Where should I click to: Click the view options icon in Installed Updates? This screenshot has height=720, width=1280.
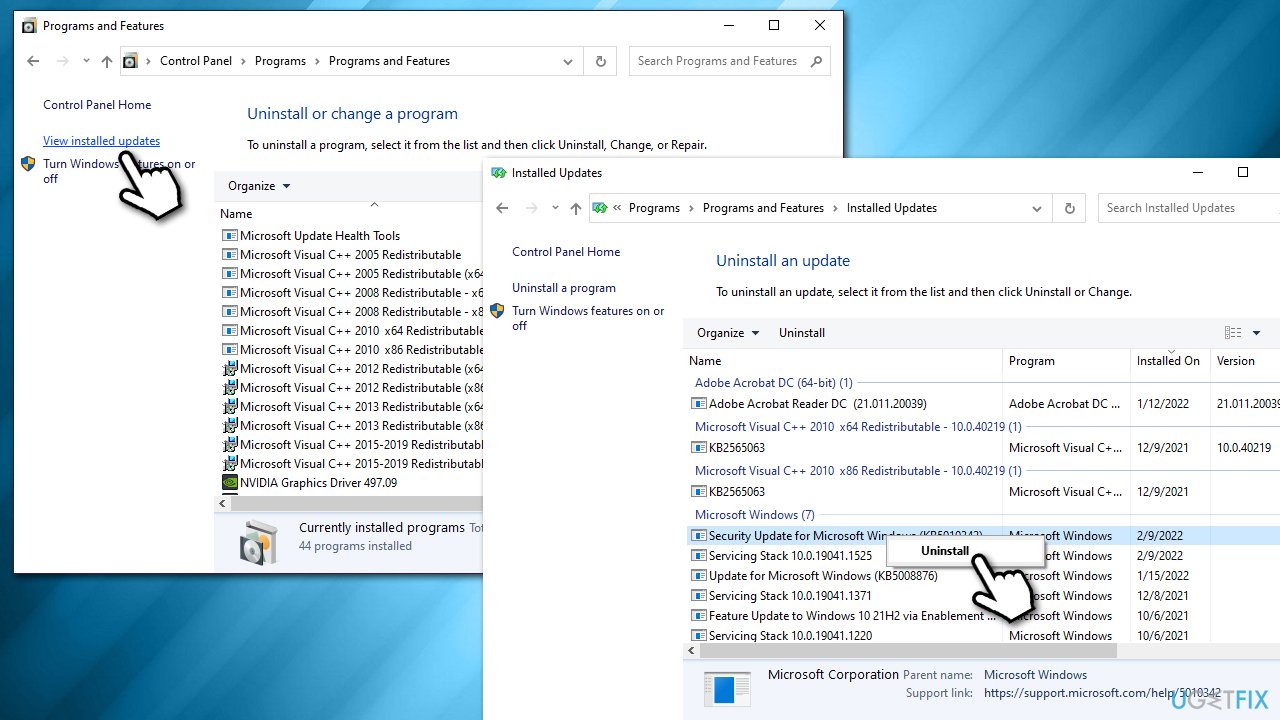[x=1233, y=333]
